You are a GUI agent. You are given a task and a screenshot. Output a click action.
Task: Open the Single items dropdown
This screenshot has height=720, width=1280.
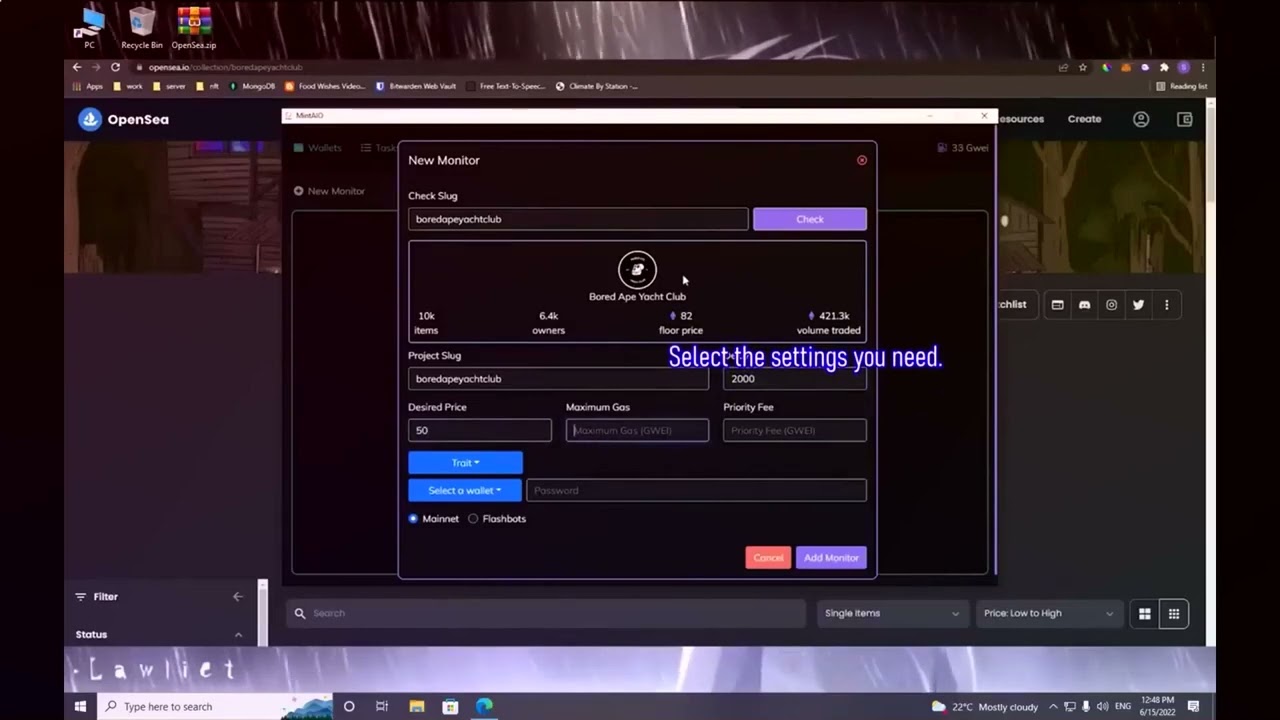click(891, 613)
